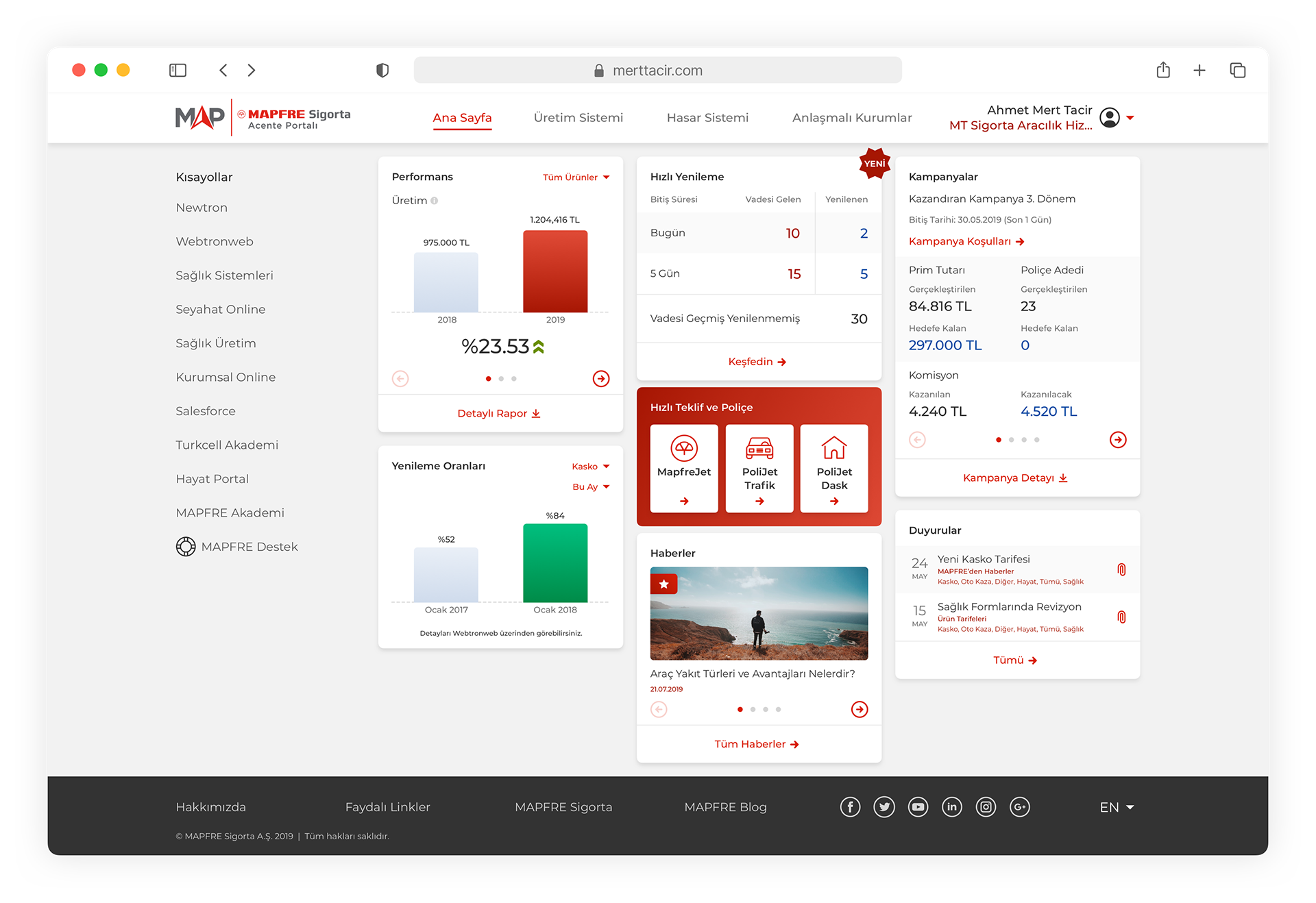Screen dimensions: 1316x903
Task: Open the Tüm Haberler link
Action: click(x=757, y=744)
